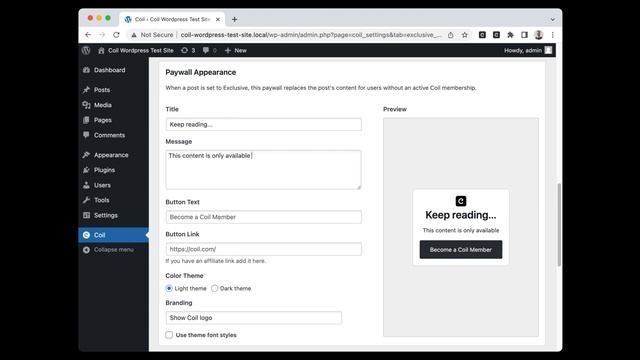Click the WordPress logo in admin bar

pos(86,50)
